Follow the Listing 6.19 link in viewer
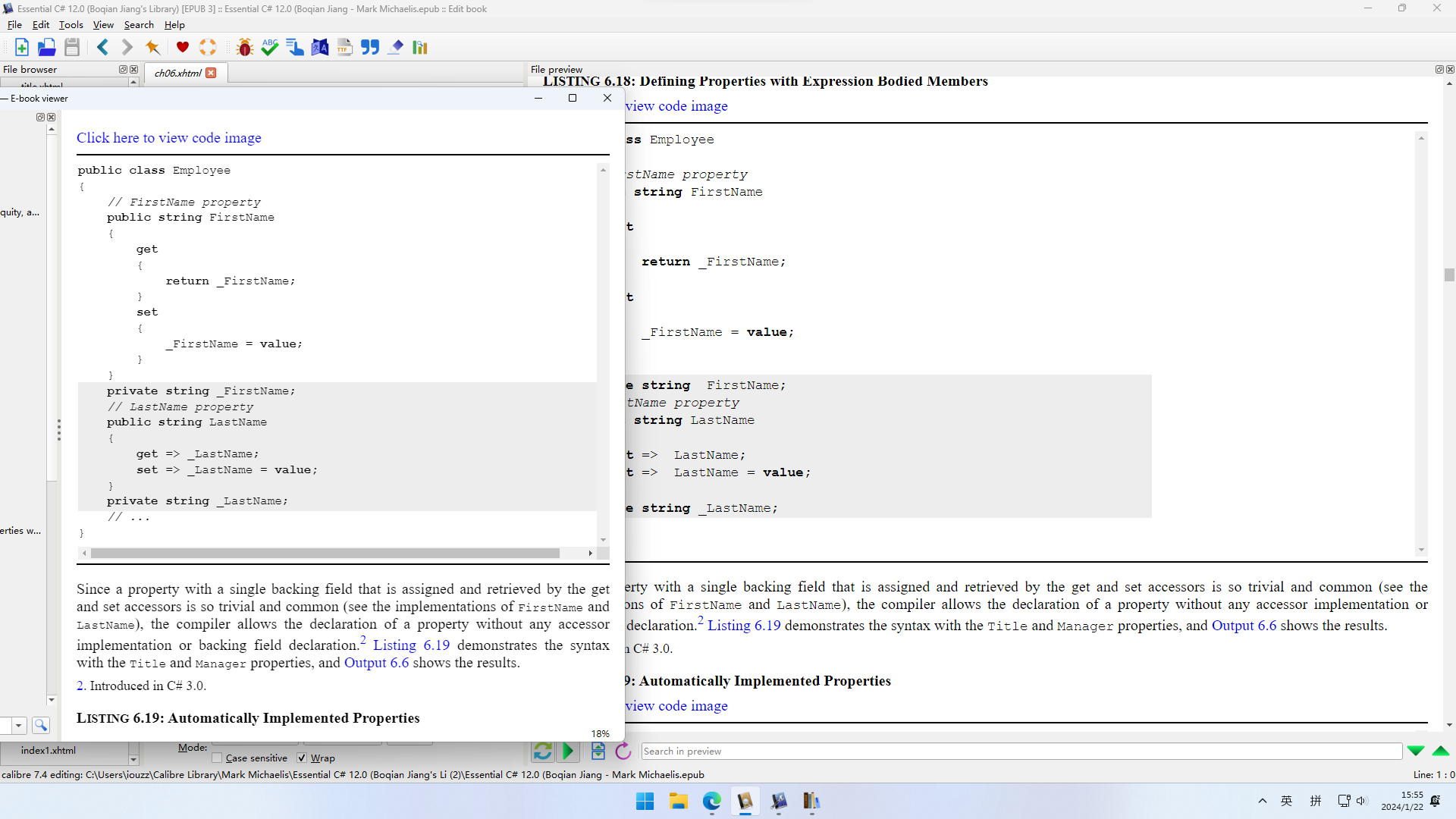Image resolution: width=1456 pixels, height=819 pixels. tap(411, 645)
